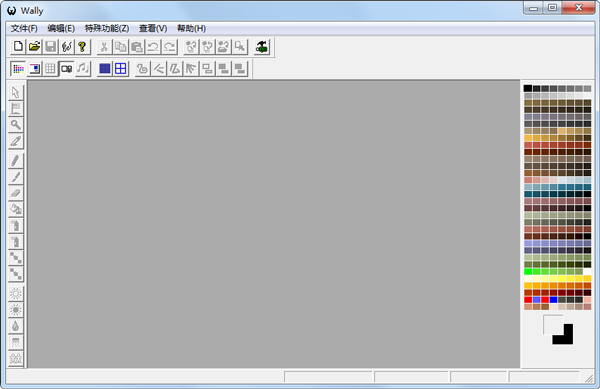Pick the white swatch at green row's end
600x389 pixels.
pos(587,272)
